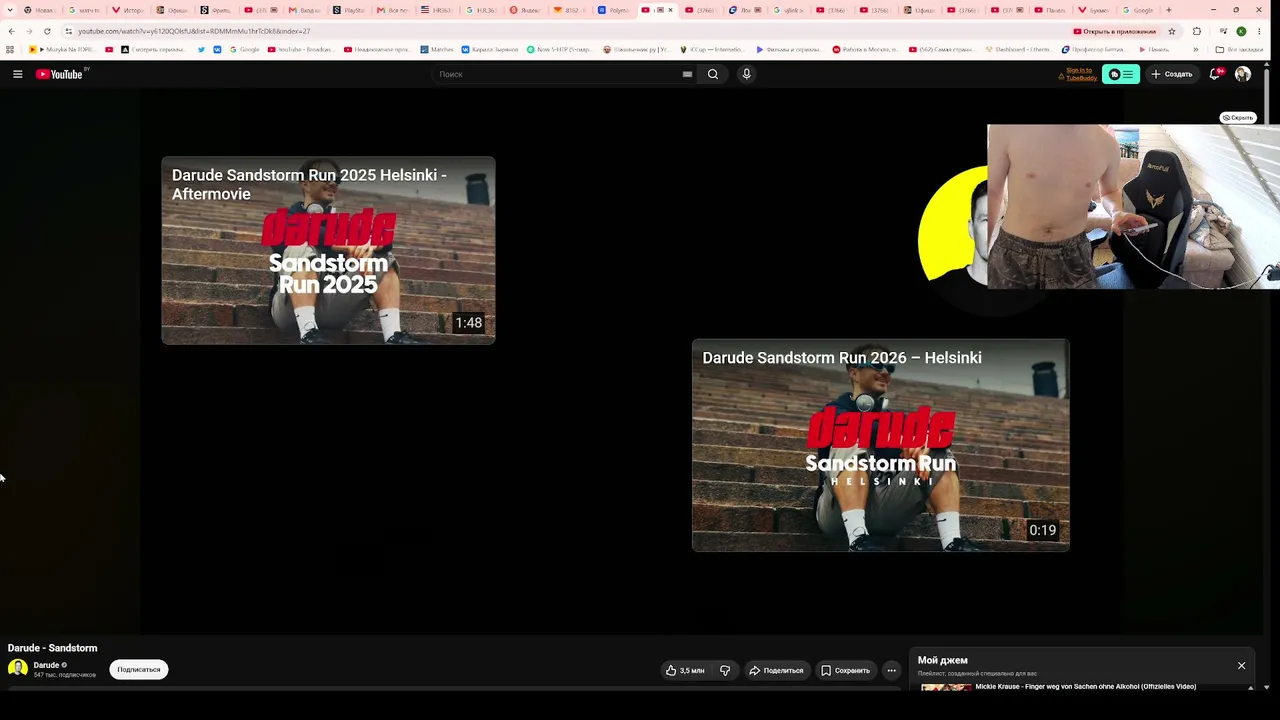This screenshot has width=1280, height=720.
Task: Hide the webcam overlay with Скрыть
Action: [1238, 118]
